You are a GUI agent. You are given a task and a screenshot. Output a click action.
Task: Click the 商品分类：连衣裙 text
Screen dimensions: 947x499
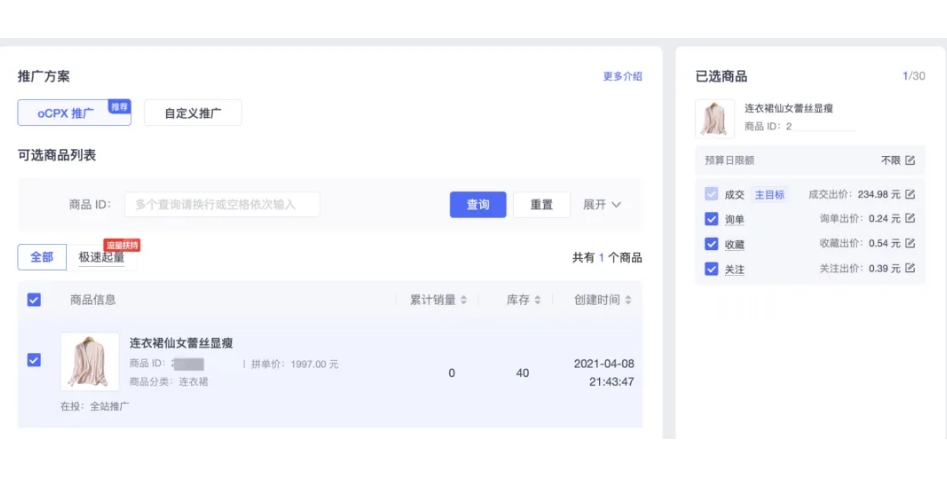[x=169, y=381]
